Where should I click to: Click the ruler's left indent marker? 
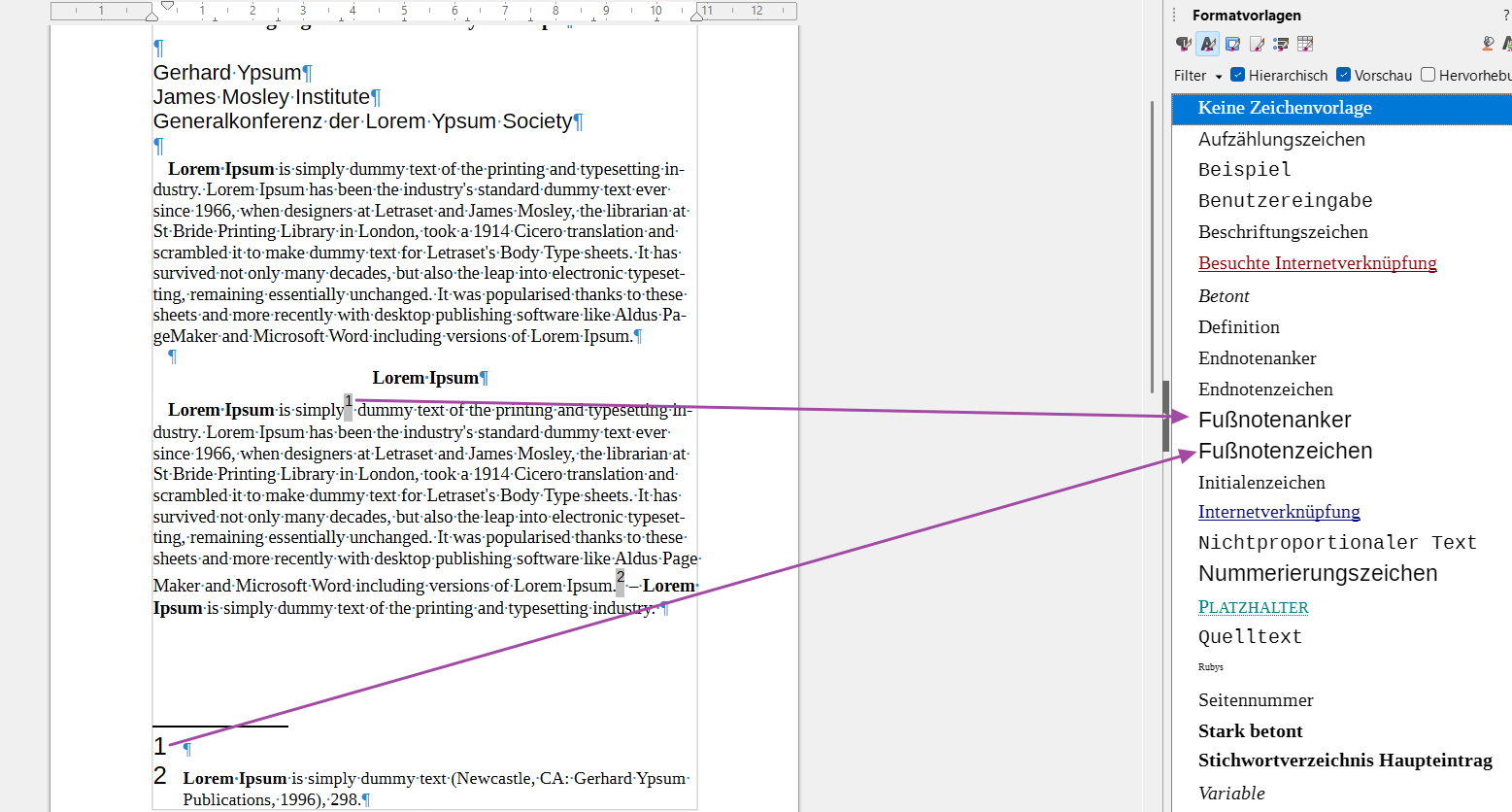click(x=151, y=16)
